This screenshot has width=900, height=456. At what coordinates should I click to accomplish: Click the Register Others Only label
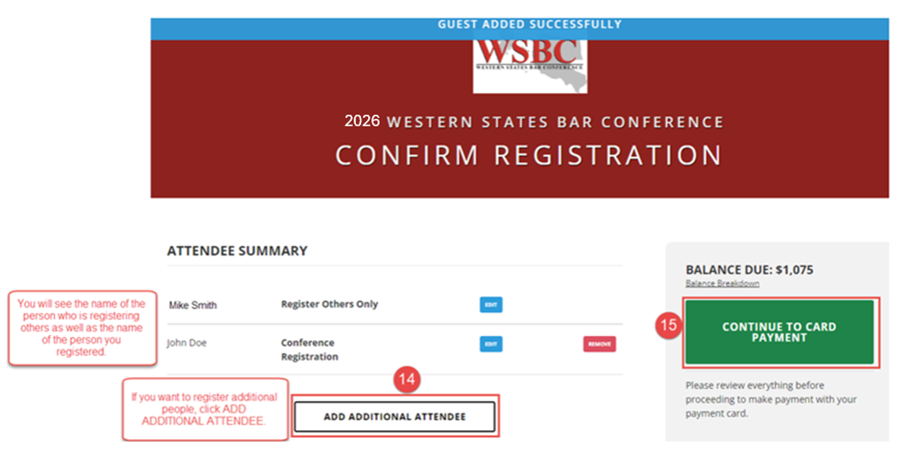[329, 304]
